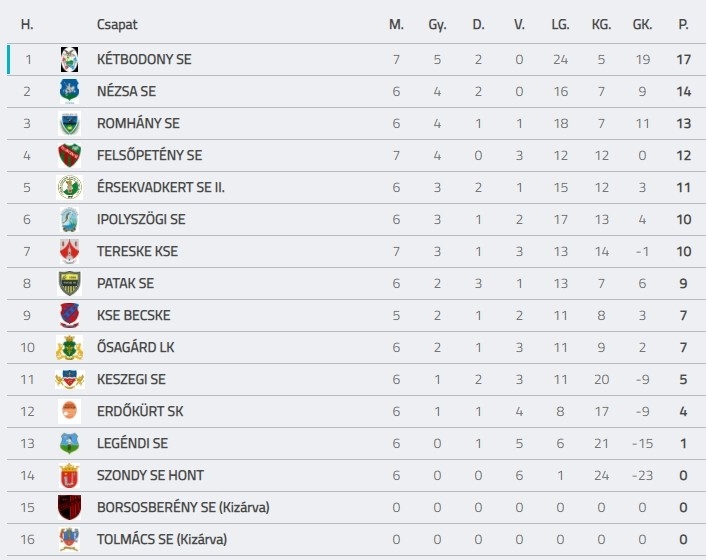Click the Csapat column header
Screen dimensions: 706x560
[117, 24]
